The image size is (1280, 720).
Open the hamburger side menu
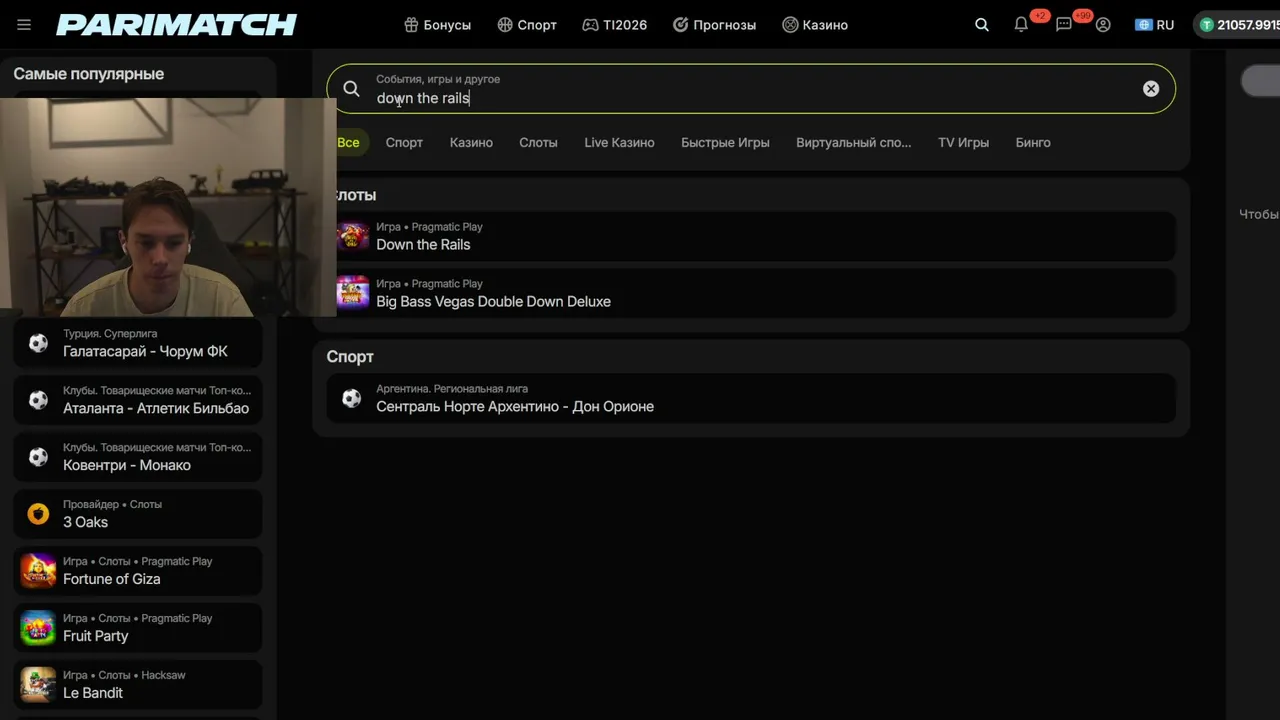(x=24, y=25)
